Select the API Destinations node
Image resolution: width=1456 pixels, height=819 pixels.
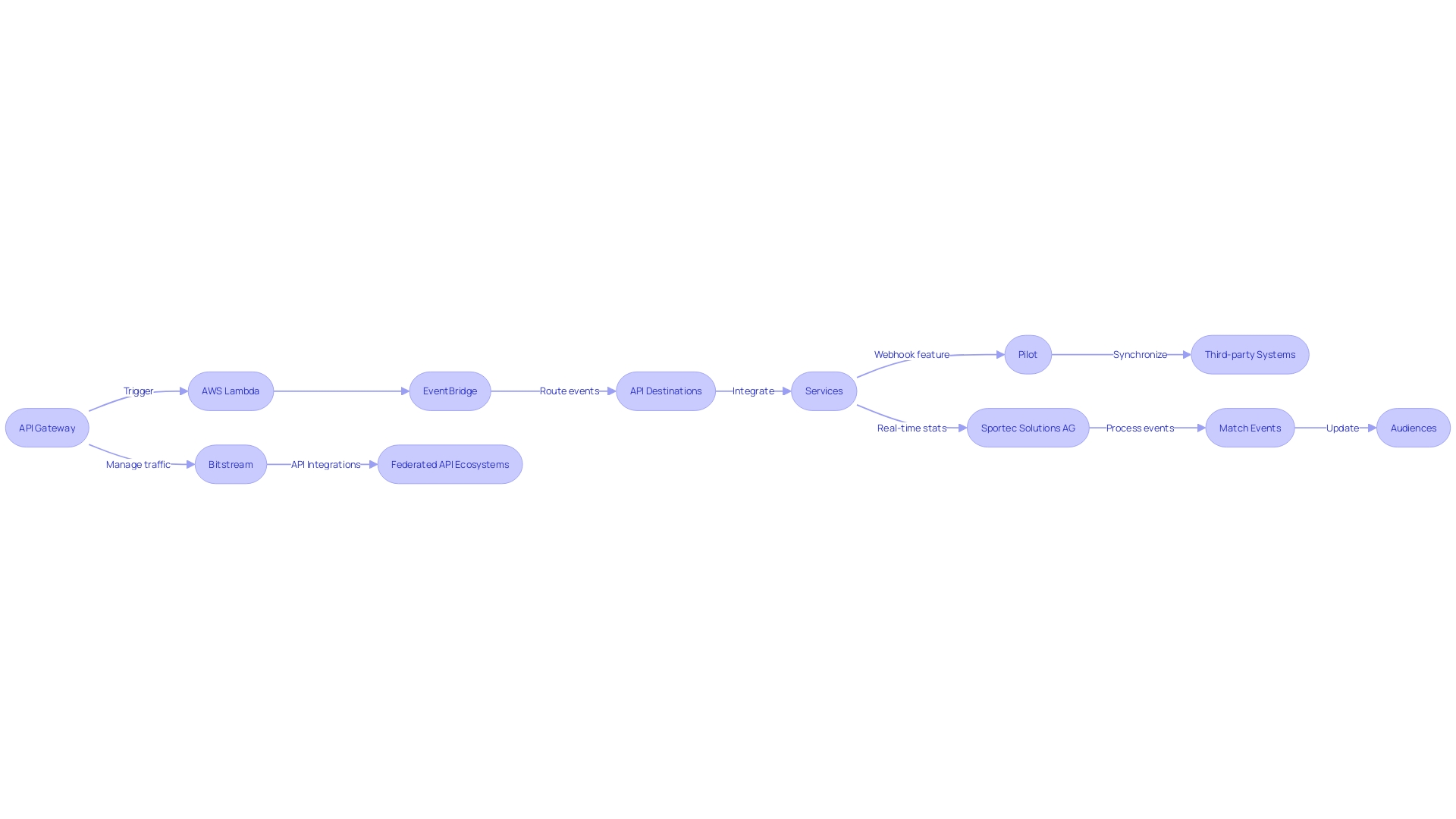coord(665,390)
